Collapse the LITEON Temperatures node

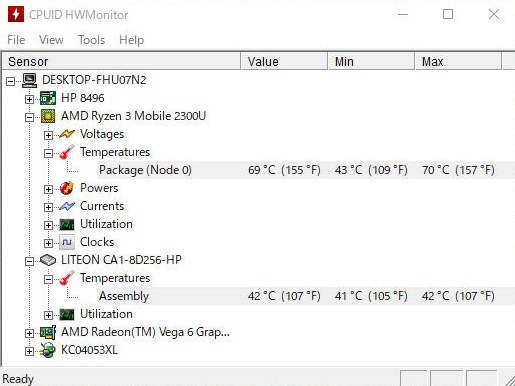(x=48, y=279)
